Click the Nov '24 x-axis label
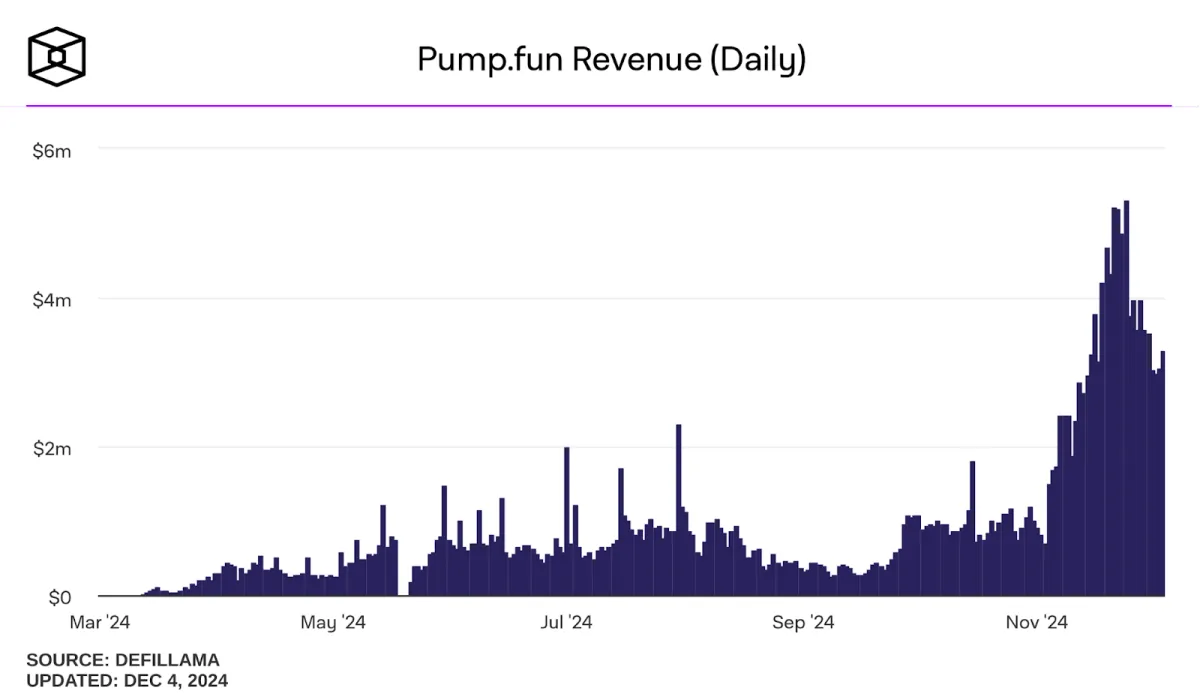 tap(1037, 623)
